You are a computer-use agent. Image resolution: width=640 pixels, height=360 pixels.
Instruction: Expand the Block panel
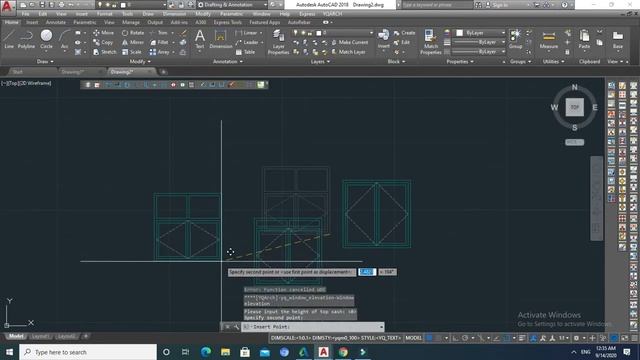(x=396, y=62)
